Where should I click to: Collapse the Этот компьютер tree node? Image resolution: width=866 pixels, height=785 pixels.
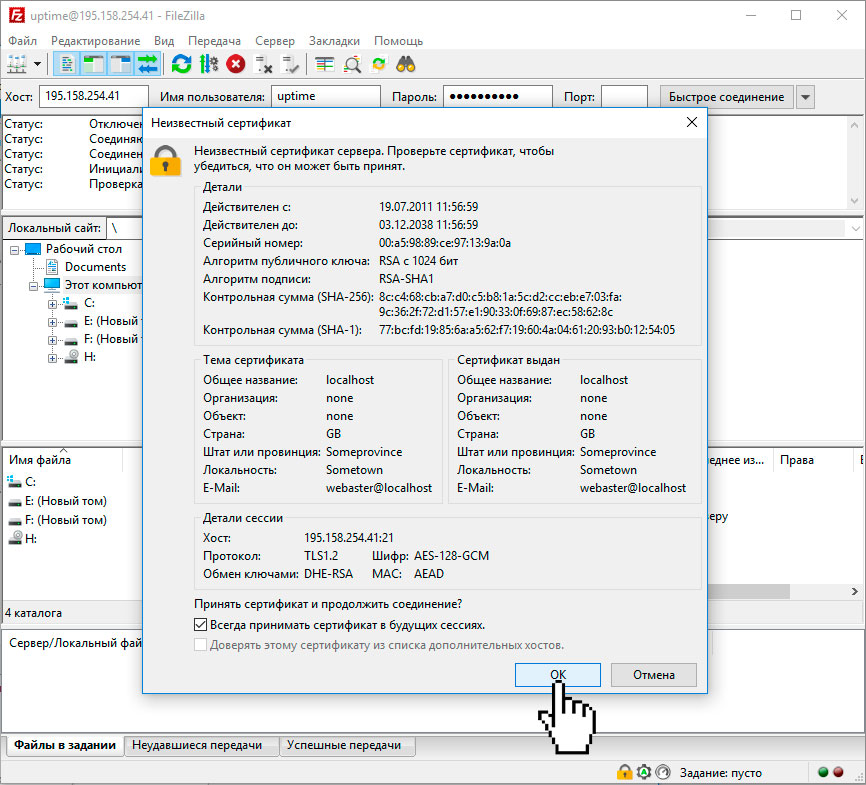pos(34,286)
